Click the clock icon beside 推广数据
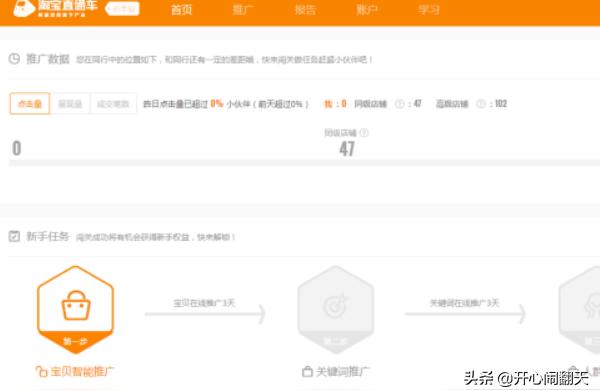 point(14,59)
